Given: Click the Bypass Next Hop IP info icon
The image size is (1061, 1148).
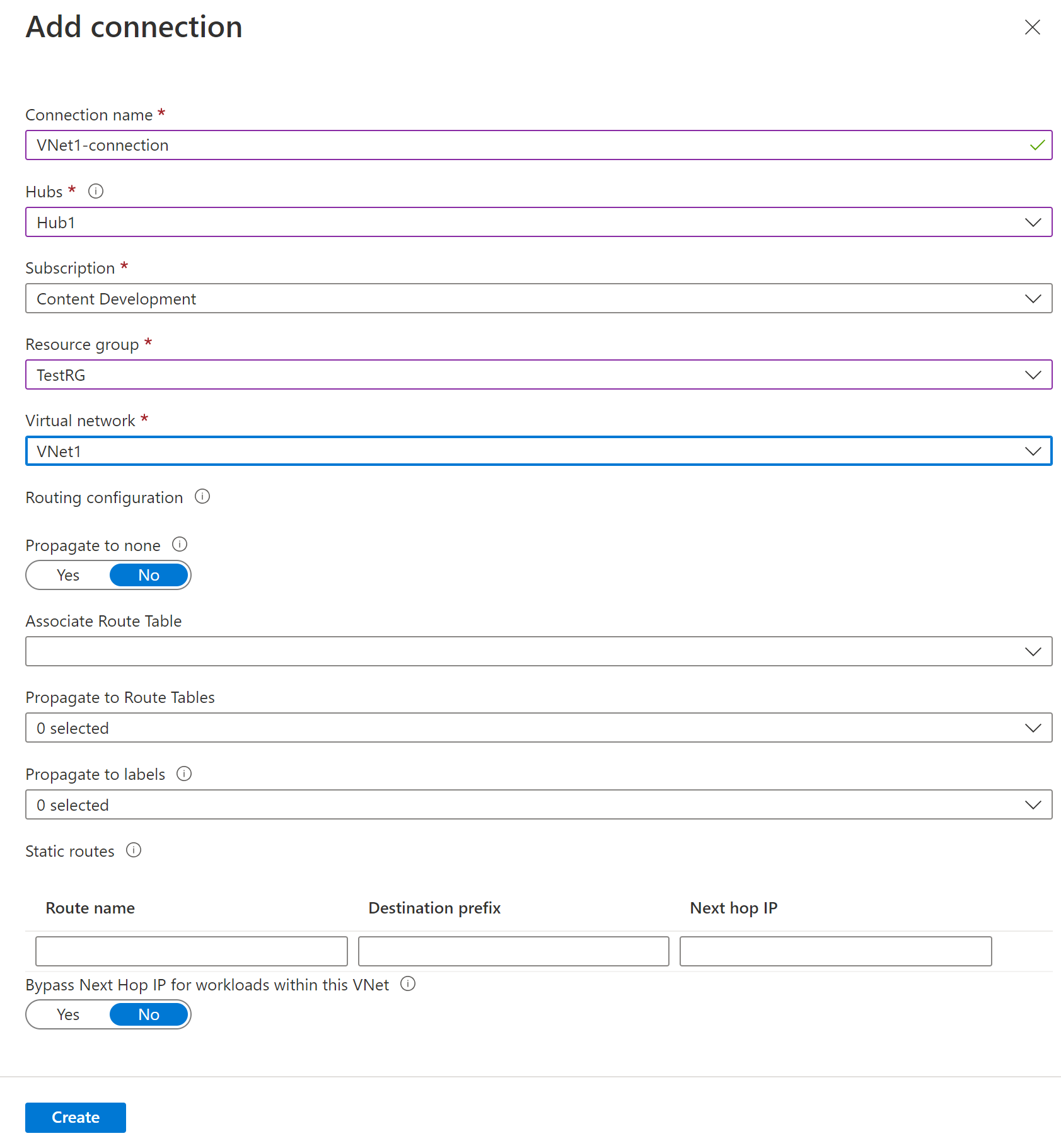Looking at the screenshot, I should pyautogui.click(x=408, y=984).
